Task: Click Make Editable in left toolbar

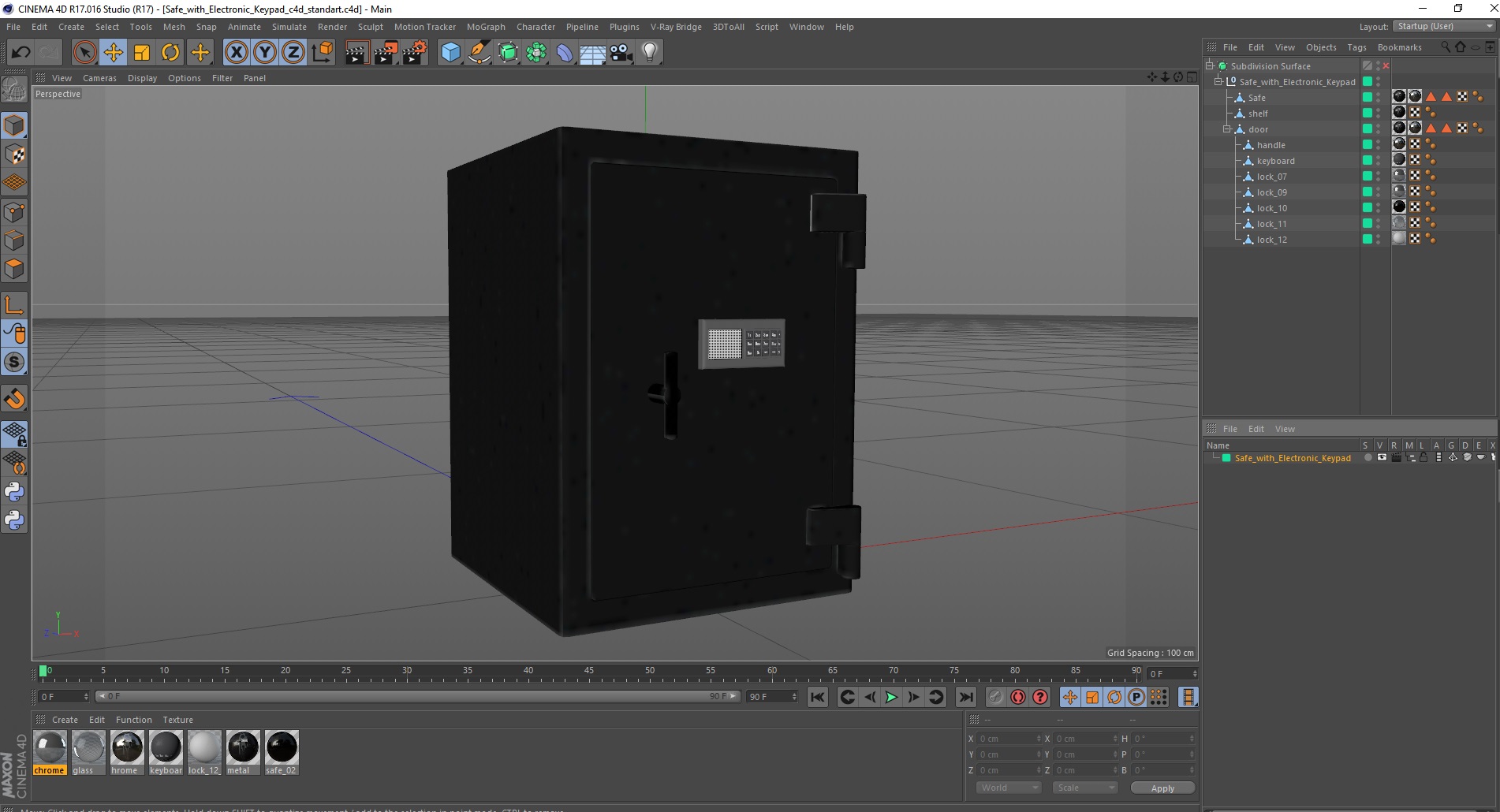Action: [x=14, y=89]
